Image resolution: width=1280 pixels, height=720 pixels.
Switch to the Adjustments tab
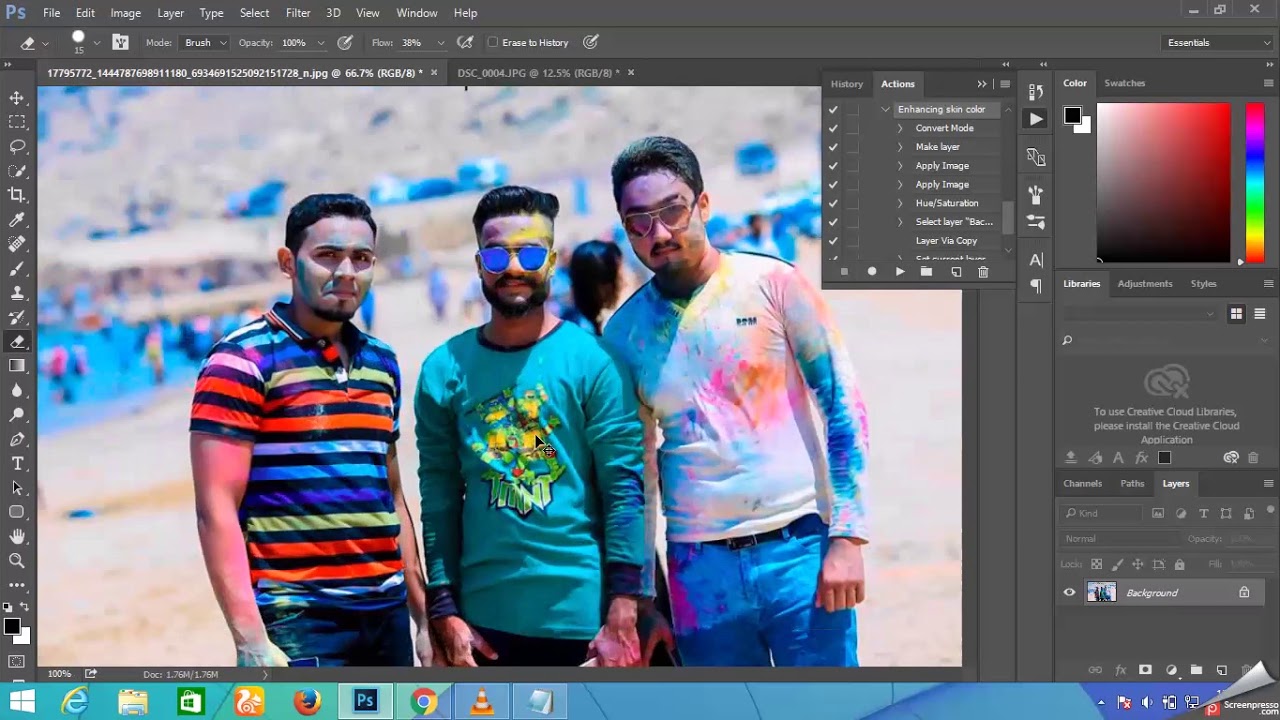1145,283
